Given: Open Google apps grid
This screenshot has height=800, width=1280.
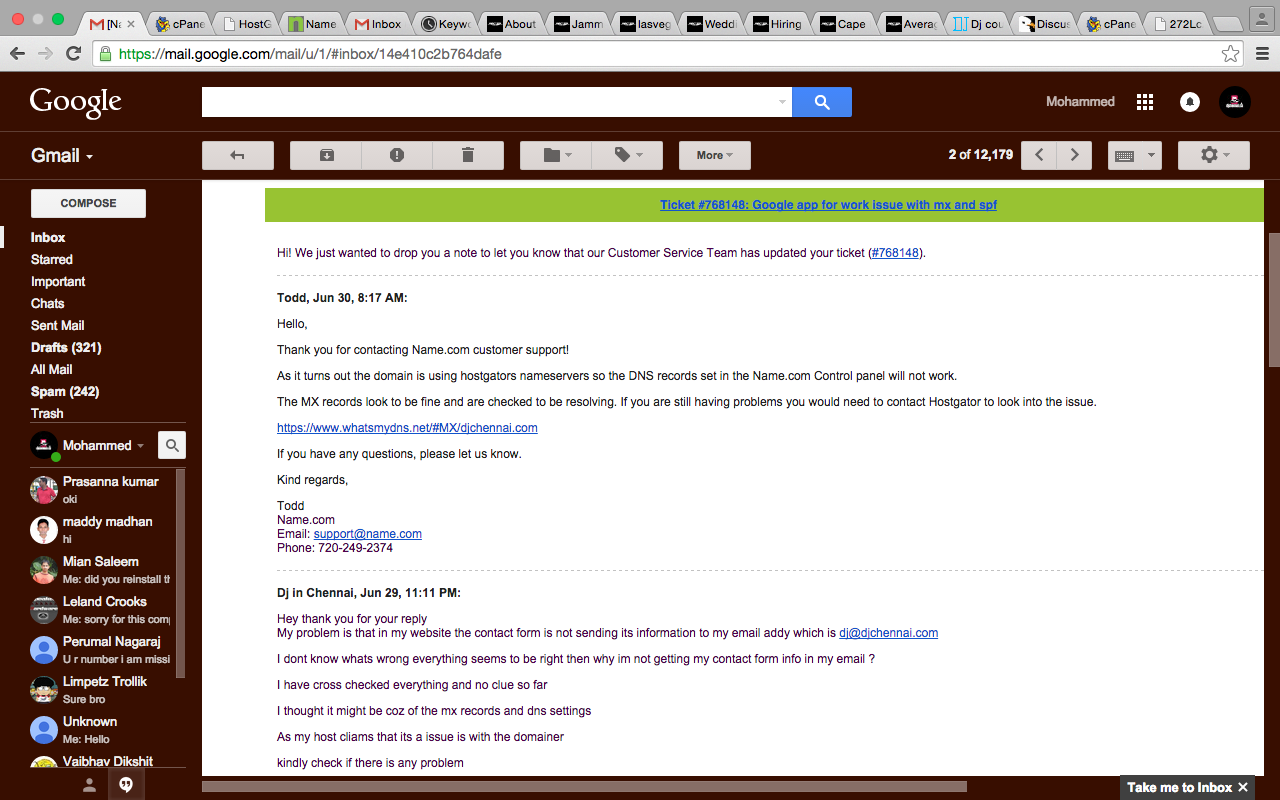Looking at the screenshot, I should (1145, 102).
